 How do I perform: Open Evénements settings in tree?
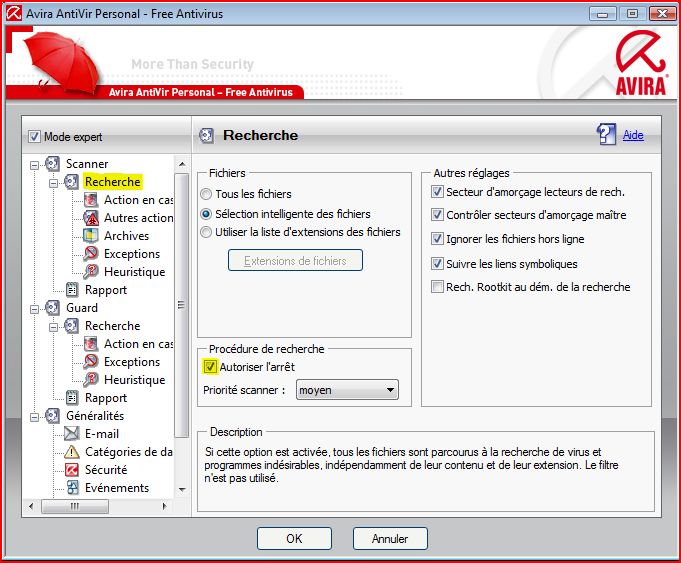(x=117, y=488)
